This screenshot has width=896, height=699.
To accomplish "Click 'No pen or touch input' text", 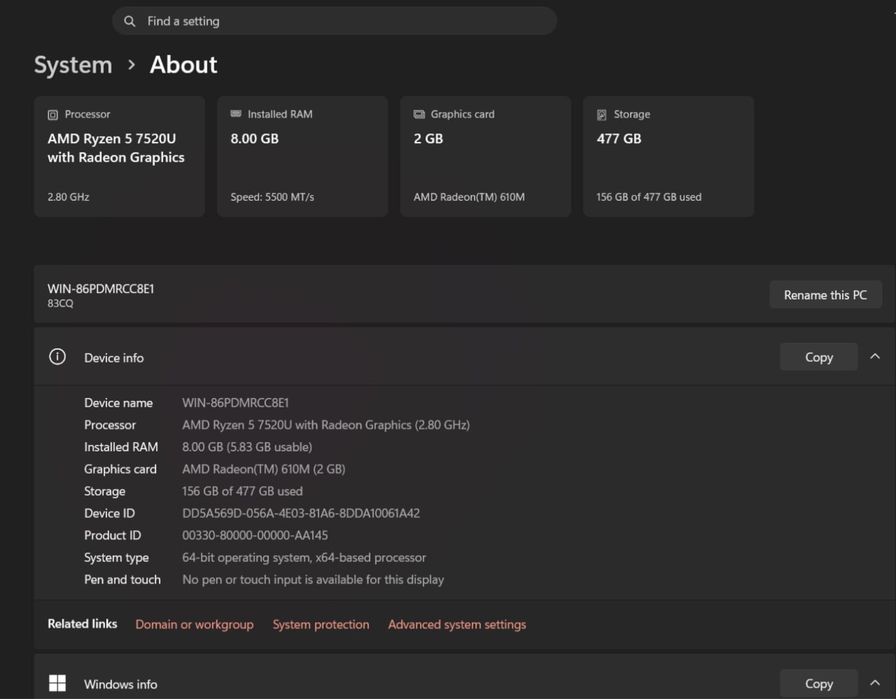I will [x=313, y=580].
